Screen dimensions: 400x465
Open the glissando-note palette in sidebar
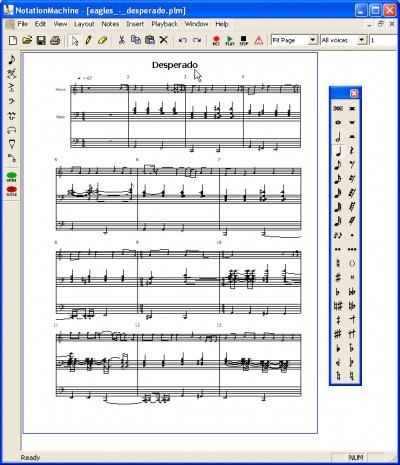[x=12, y=158]
